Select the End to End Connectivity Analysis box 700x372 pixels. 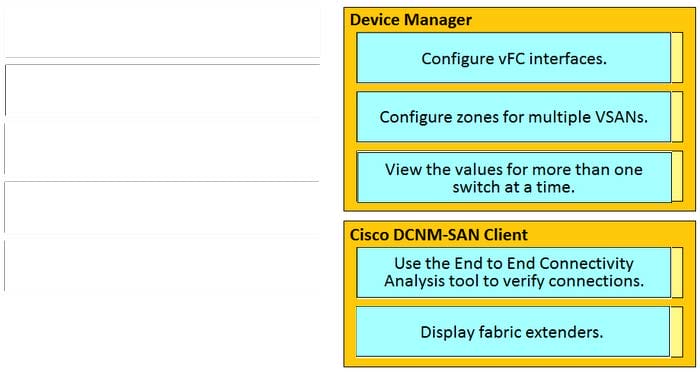514,272
